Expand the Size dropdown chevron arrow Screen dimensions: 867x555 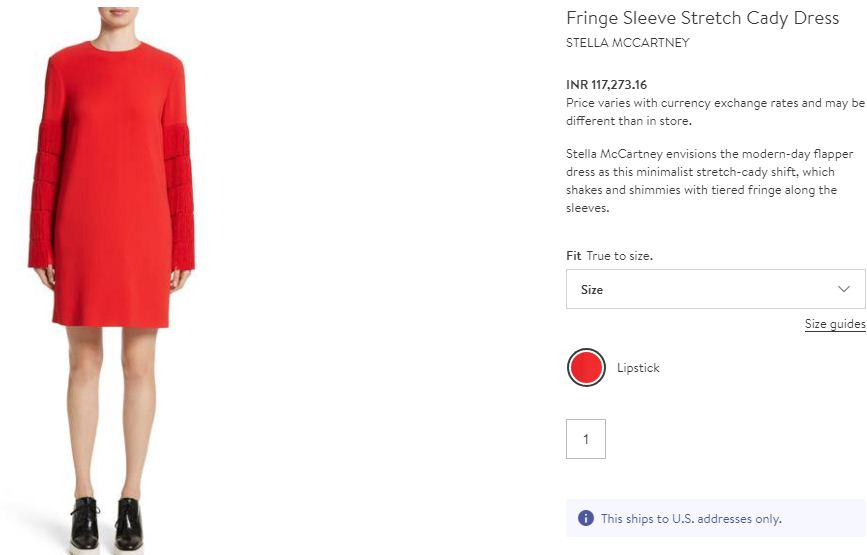(844, 289)
